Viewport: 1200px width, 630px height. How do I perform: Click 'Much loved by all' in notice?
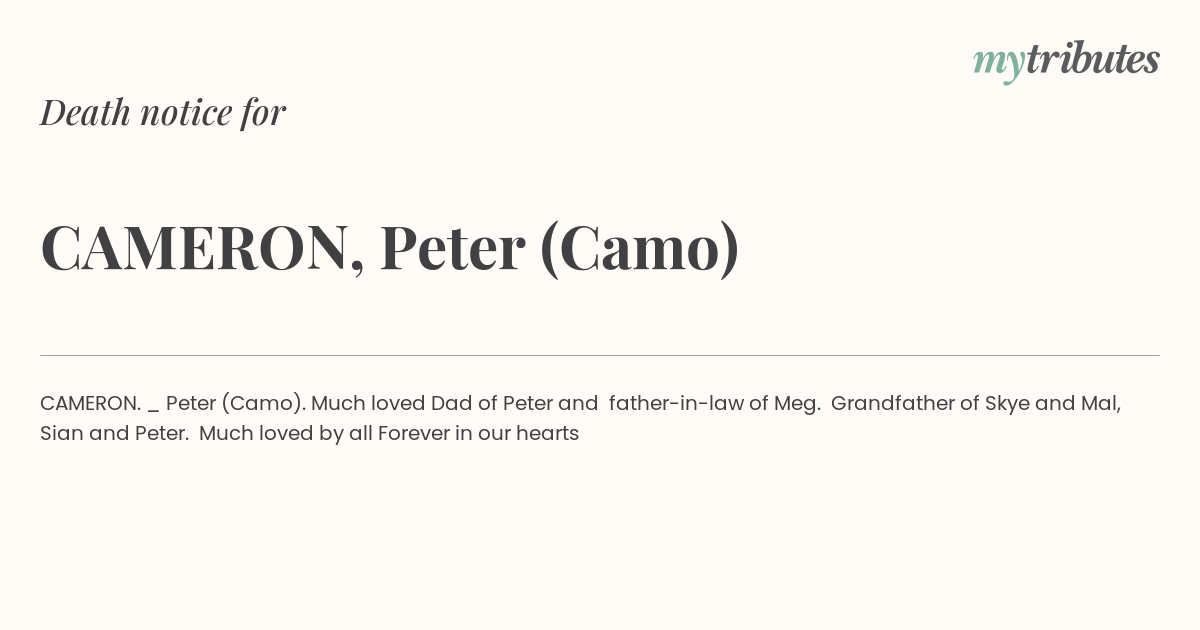coord(286,434)
